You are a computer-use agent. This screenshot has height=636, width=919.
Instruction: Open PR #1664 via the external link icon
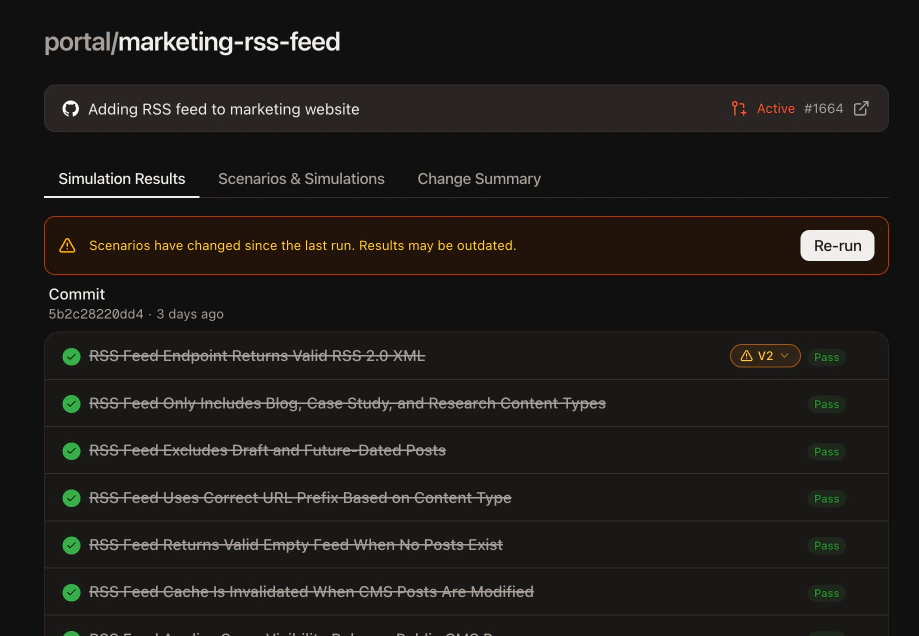click(860, 109)
